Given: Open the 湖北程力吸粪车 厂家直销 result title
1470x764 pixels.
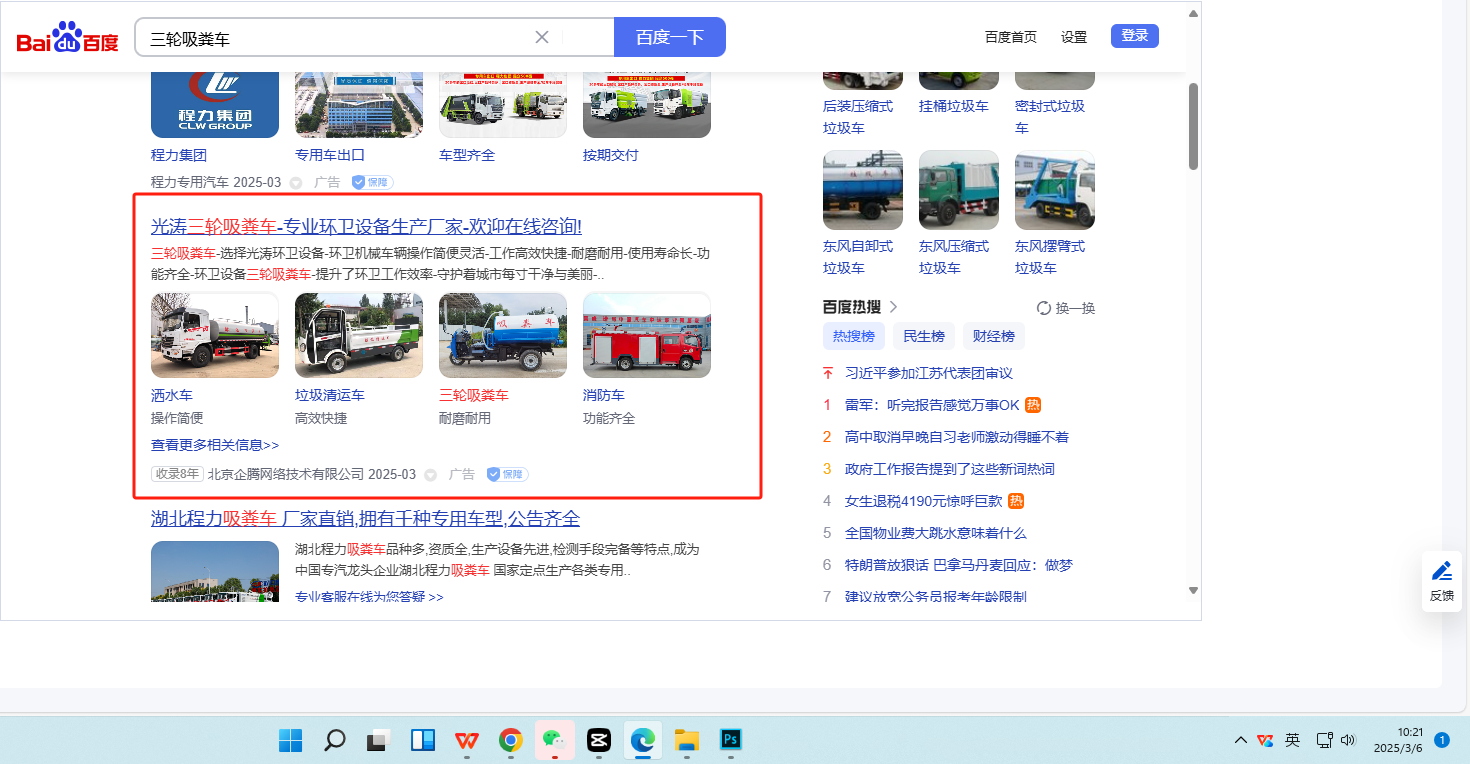Looking at the screenshot, I should 365,518.
